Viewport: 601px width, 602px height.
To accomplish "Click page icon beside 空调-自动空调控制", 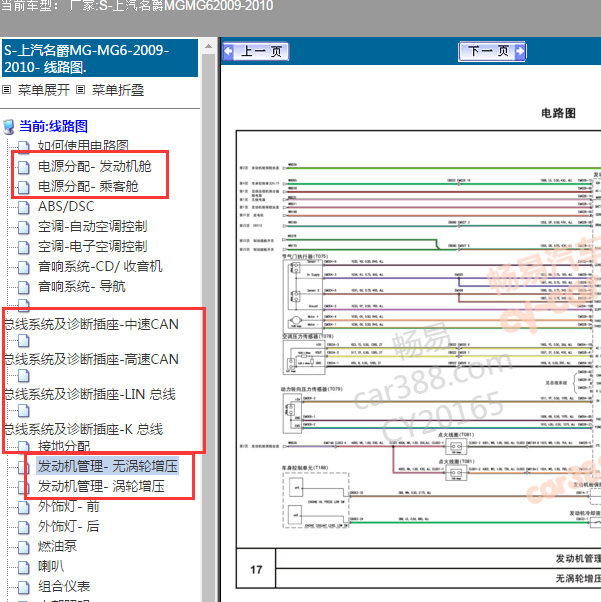I will (x=23, y=227).
